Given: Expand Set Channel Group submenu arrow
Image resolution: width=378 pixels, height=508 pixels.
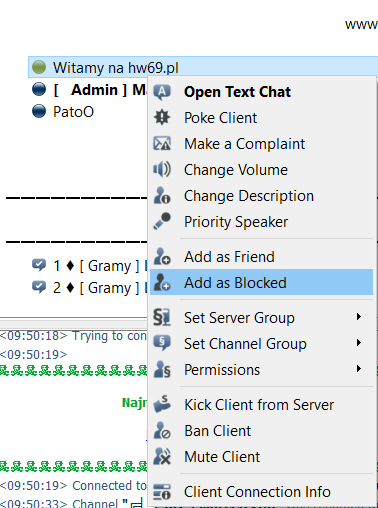Looking at the screenshot, I should [x=359, y=343].
